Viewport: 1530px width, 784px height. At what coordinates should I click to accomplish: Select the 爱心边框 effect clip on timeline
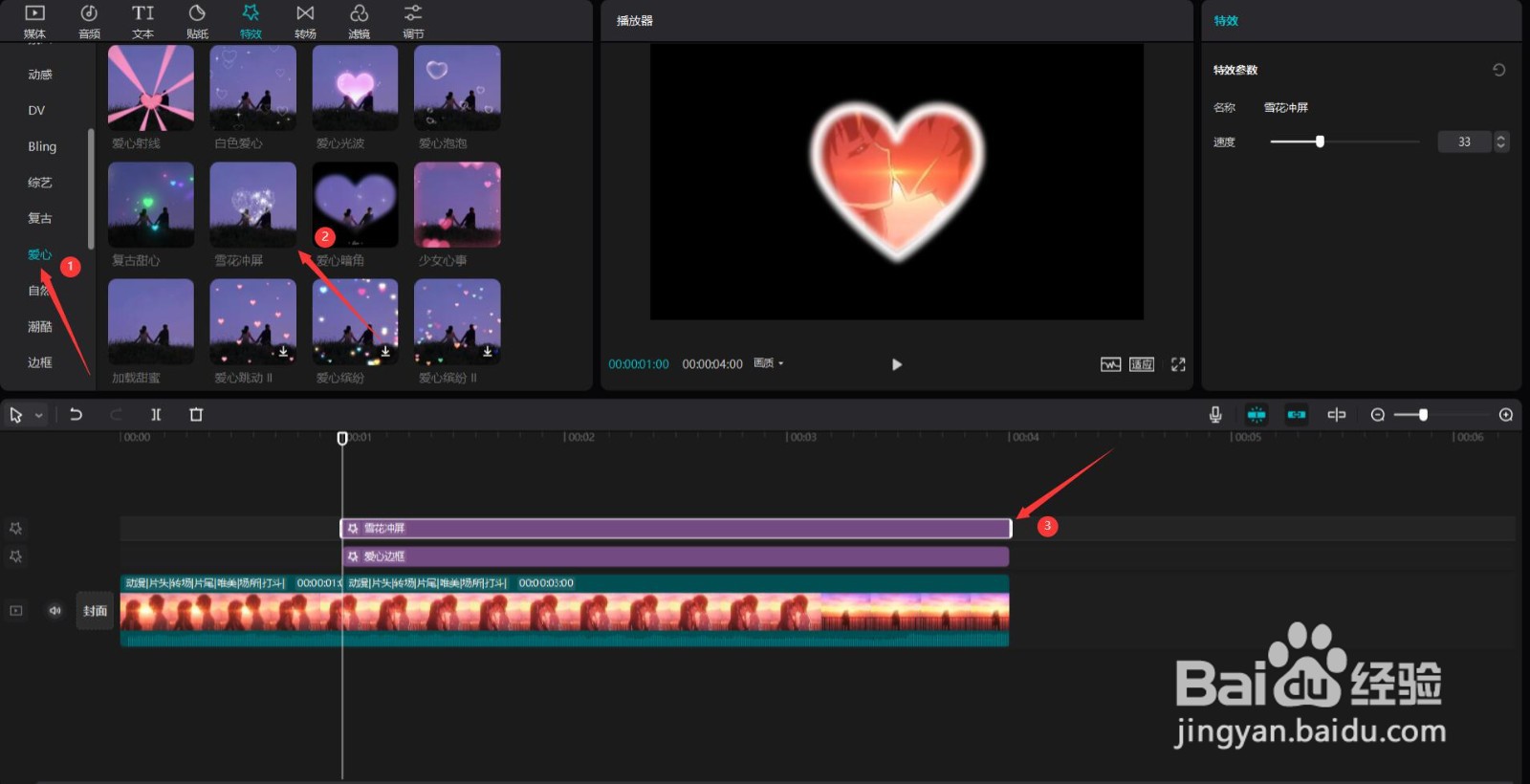(x=675, y=556)
